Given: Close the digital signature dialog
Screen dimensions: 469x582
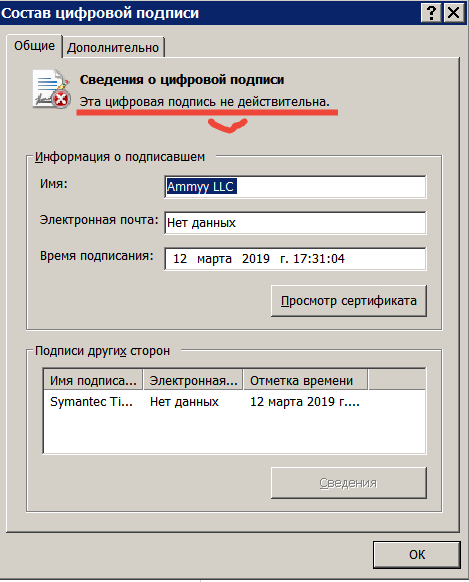Looking at the screenshot, I should pyautogui.click(x=453, y=13).
